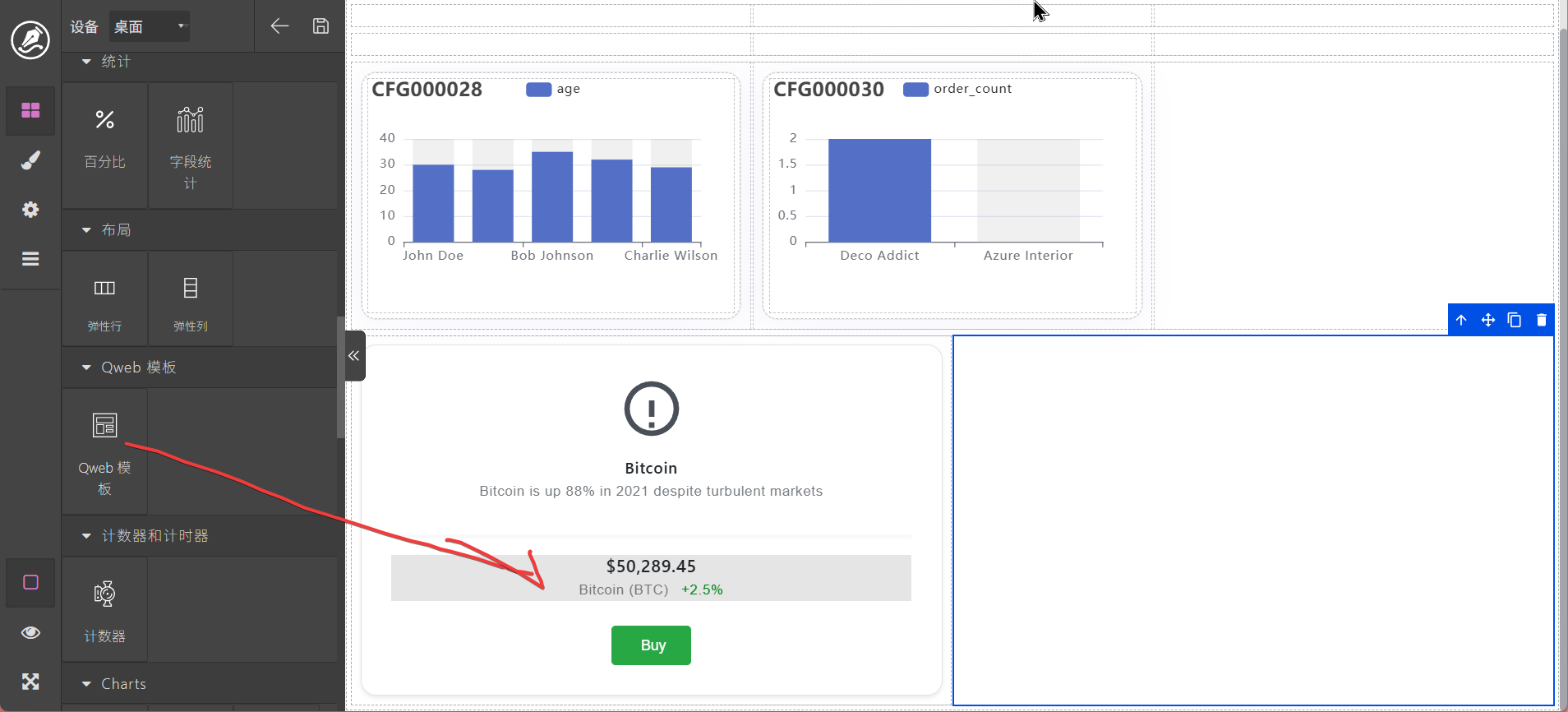
Task: Click the save disk icon
Action: [x=321, y=26]
